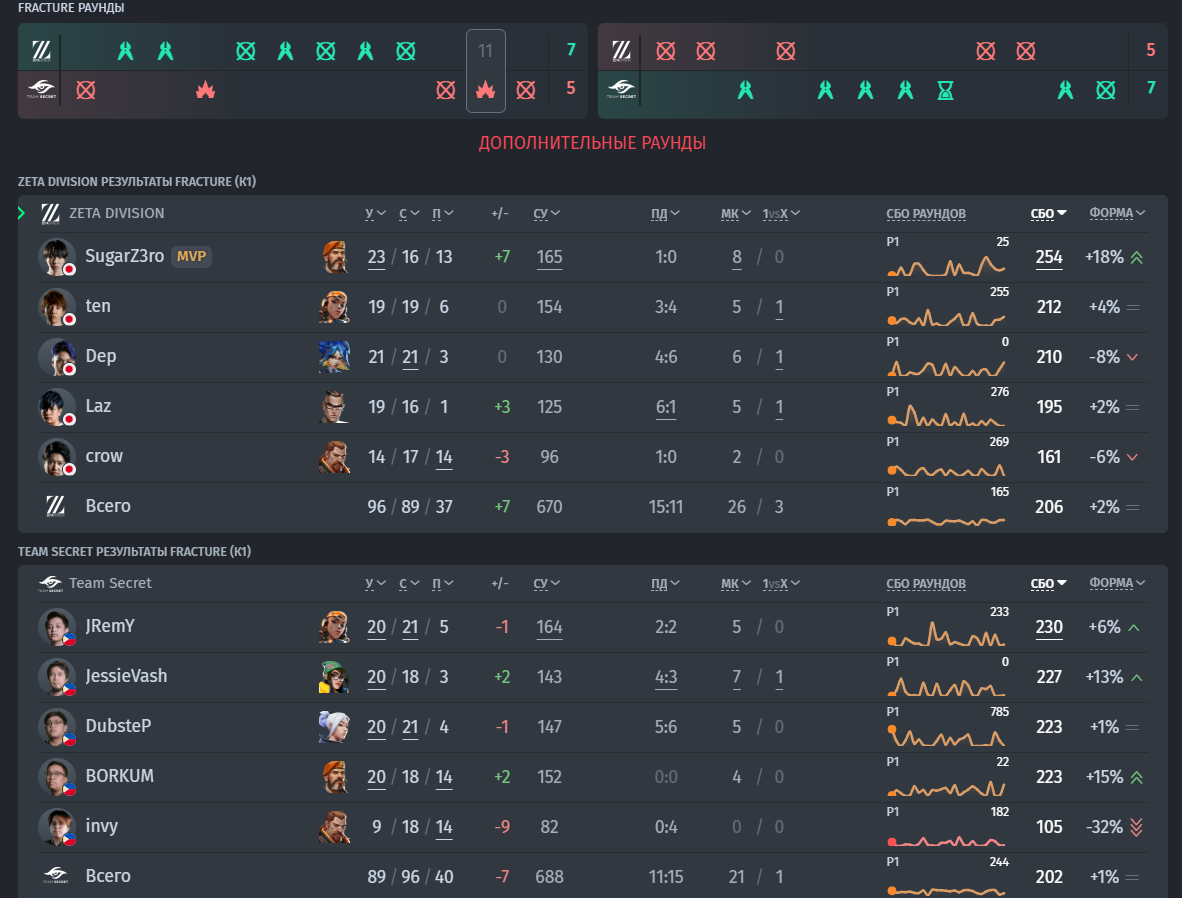Viewport: 1182px width, 898px height.
Task: Click invy's red round score sparkline chart
Action: point(947,840)
